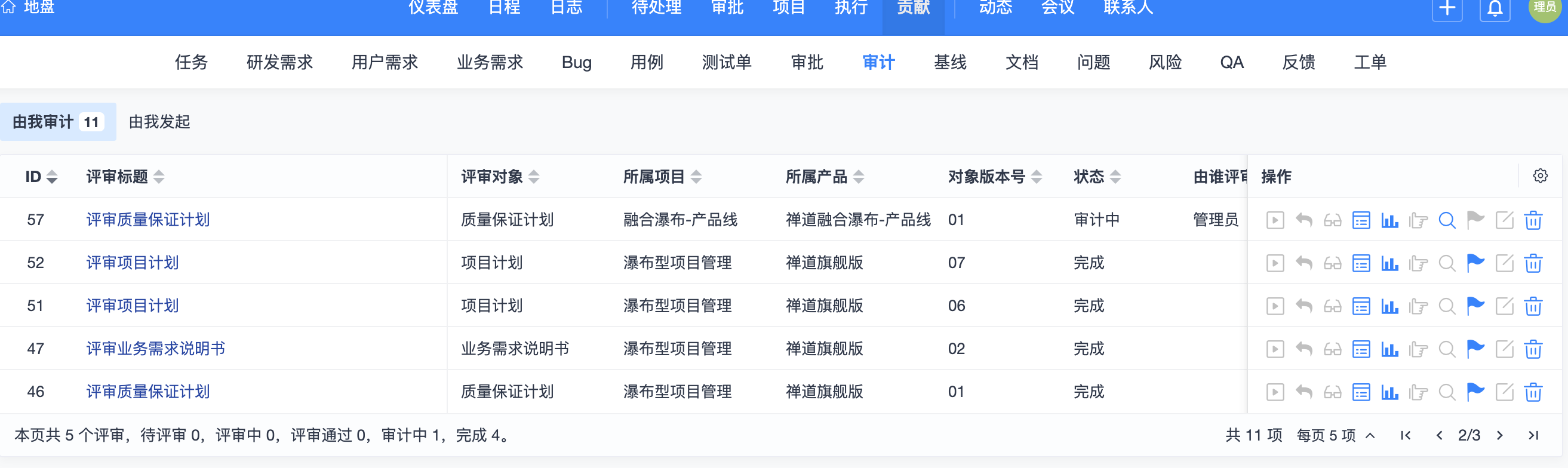Open the bar chart report for row 52
1568x468 pixels.
(1389, 263)
